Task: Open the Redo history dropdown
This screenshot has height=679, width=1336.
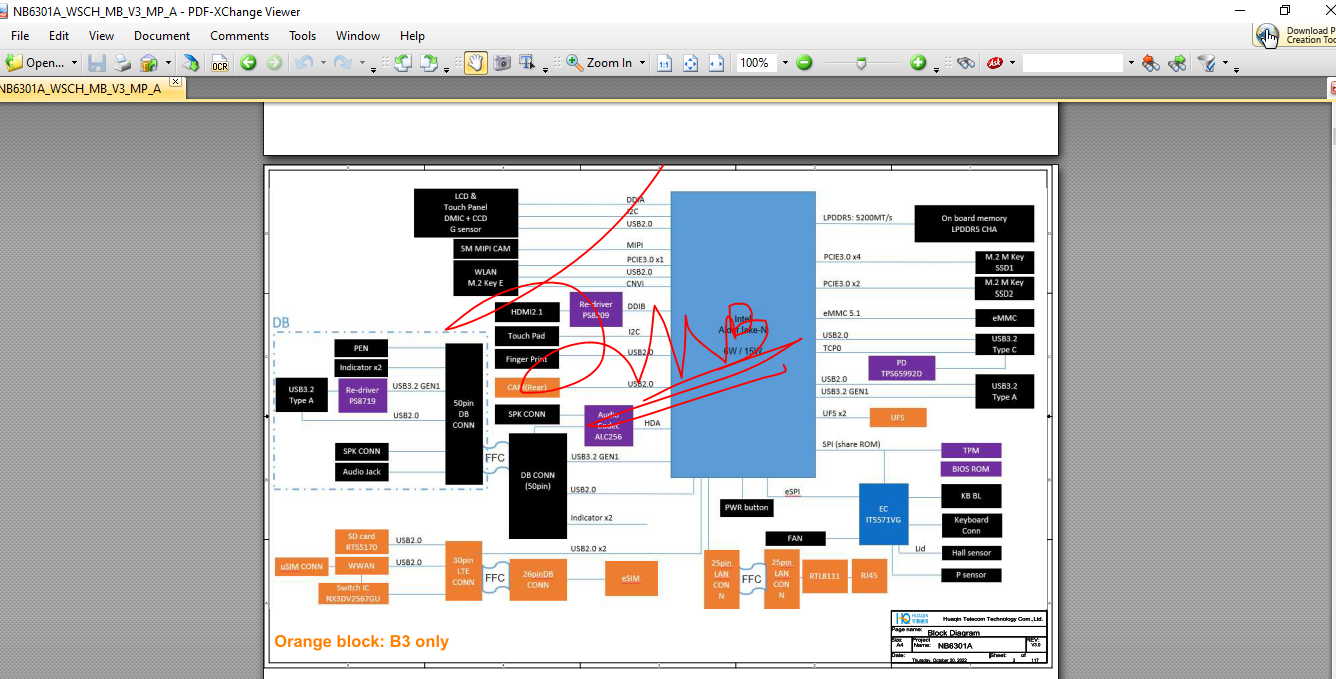Action: 360,62
